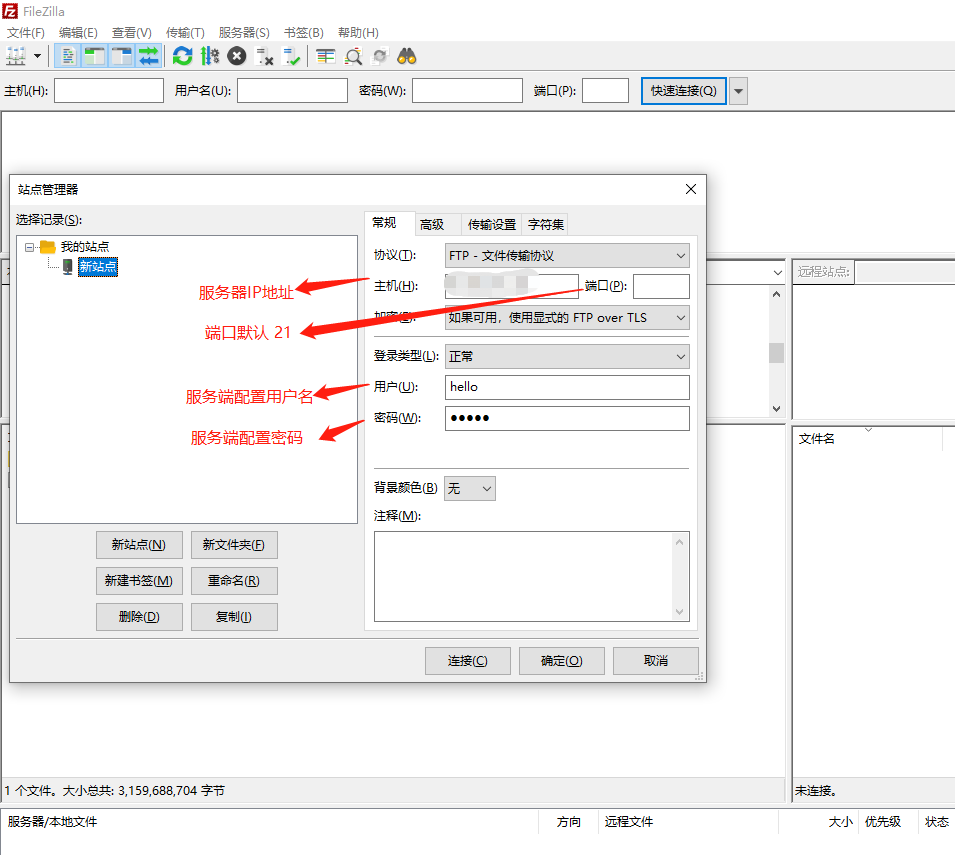
Task: Open the encryption FTP over TLS dropdown
Action: 567,318
